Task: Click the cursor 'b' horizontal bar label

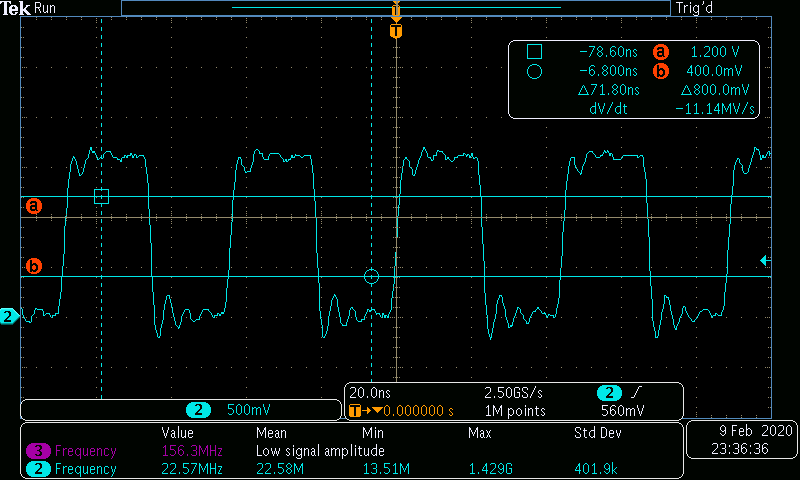Action: point(34,266)
